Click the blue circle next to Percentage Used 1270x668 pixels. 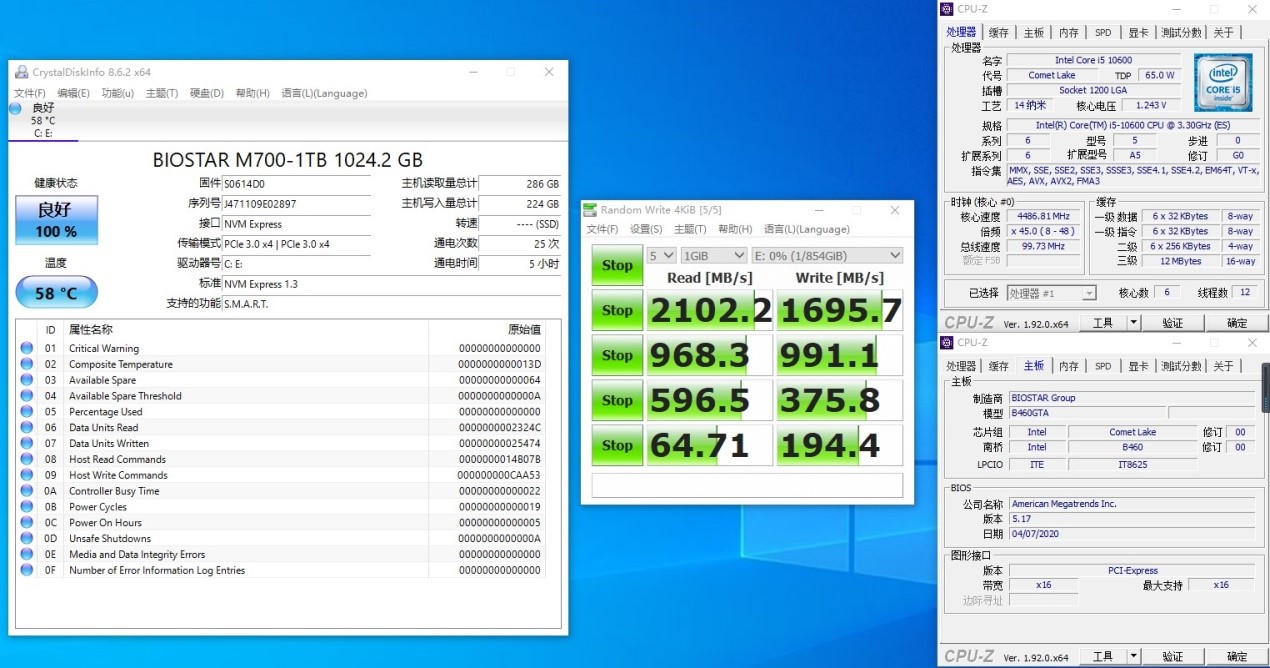tap(26, 412)
